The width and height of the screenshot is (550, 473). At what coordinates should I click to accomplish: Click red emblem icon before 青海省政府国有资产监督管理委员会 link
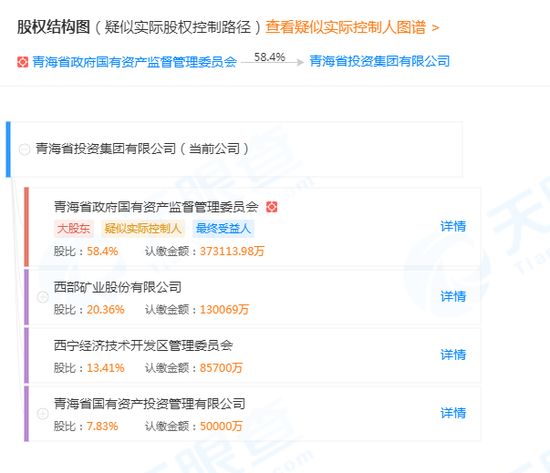pos(22,62)
